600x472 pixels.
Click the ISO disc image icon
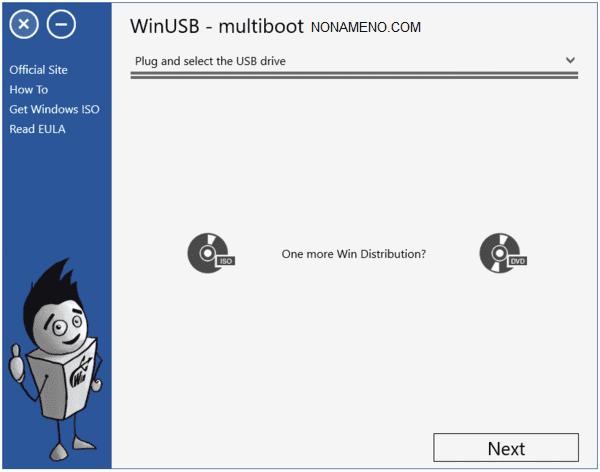click(207, 254)
